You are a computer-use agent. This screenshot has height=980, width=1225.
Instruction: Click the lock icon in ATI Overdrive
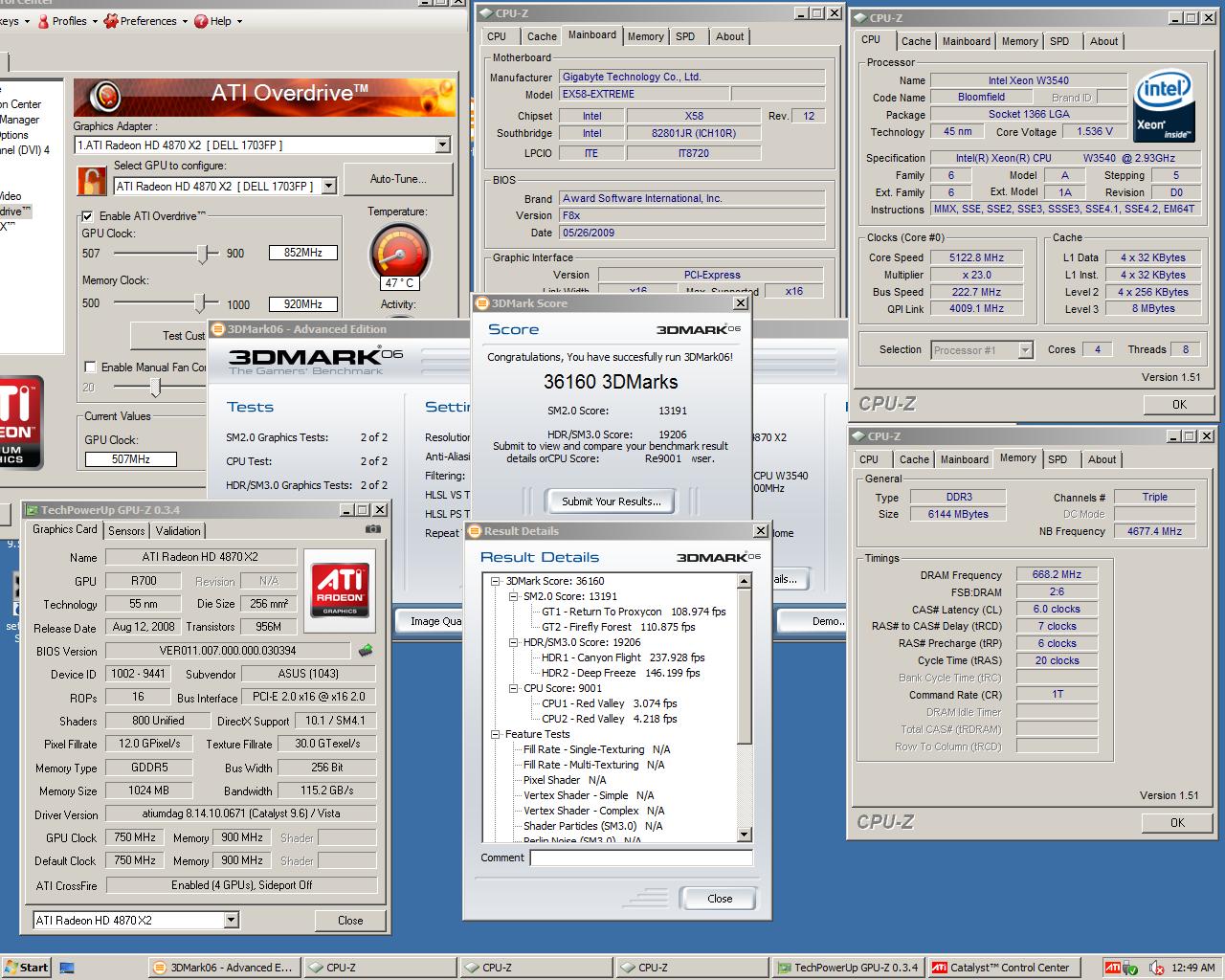pyautogui.click(x=91, y=180)
